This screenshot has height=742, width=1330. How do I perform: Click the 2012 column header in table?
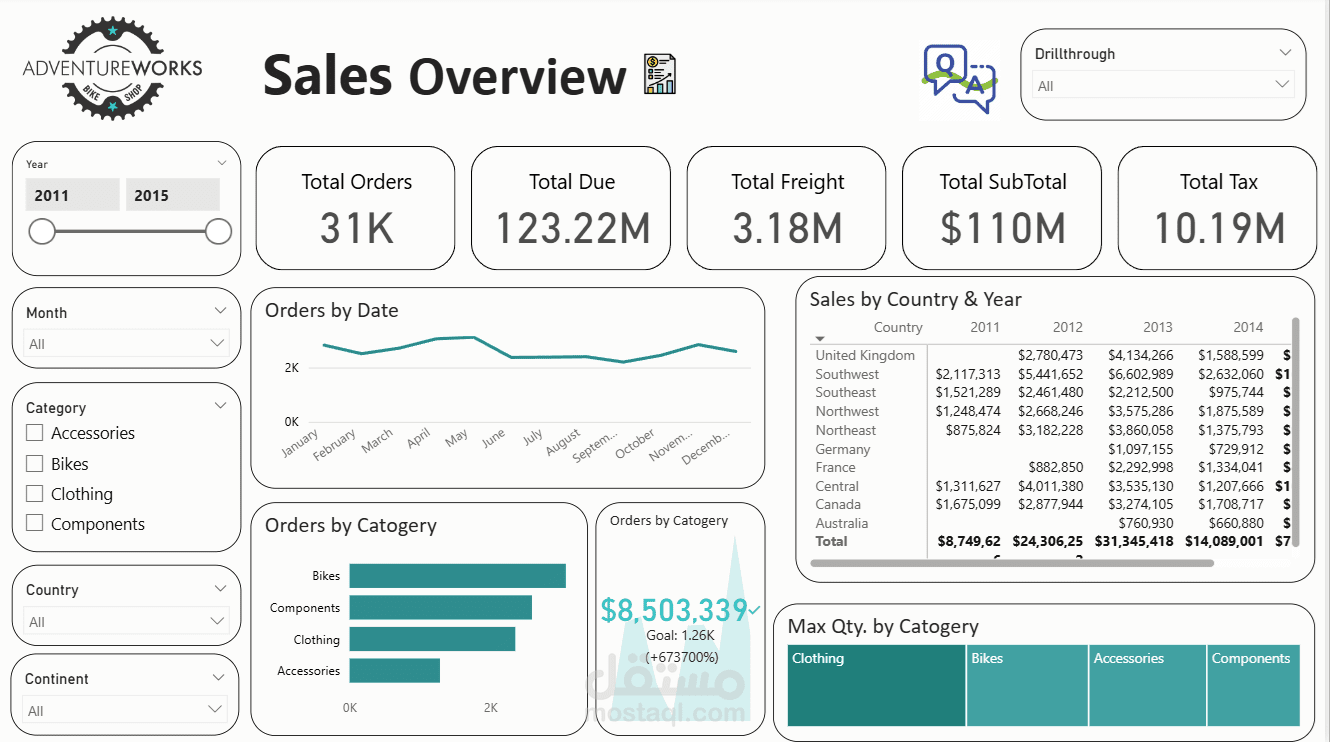1068,327
